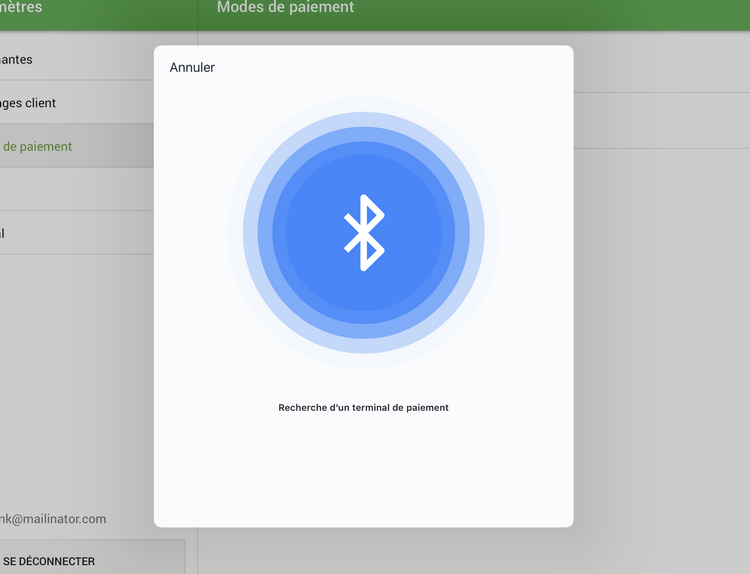Click the blank sidebar row below 'de paiement'
This screenshot has width=750, height=574.
point(70,189)
